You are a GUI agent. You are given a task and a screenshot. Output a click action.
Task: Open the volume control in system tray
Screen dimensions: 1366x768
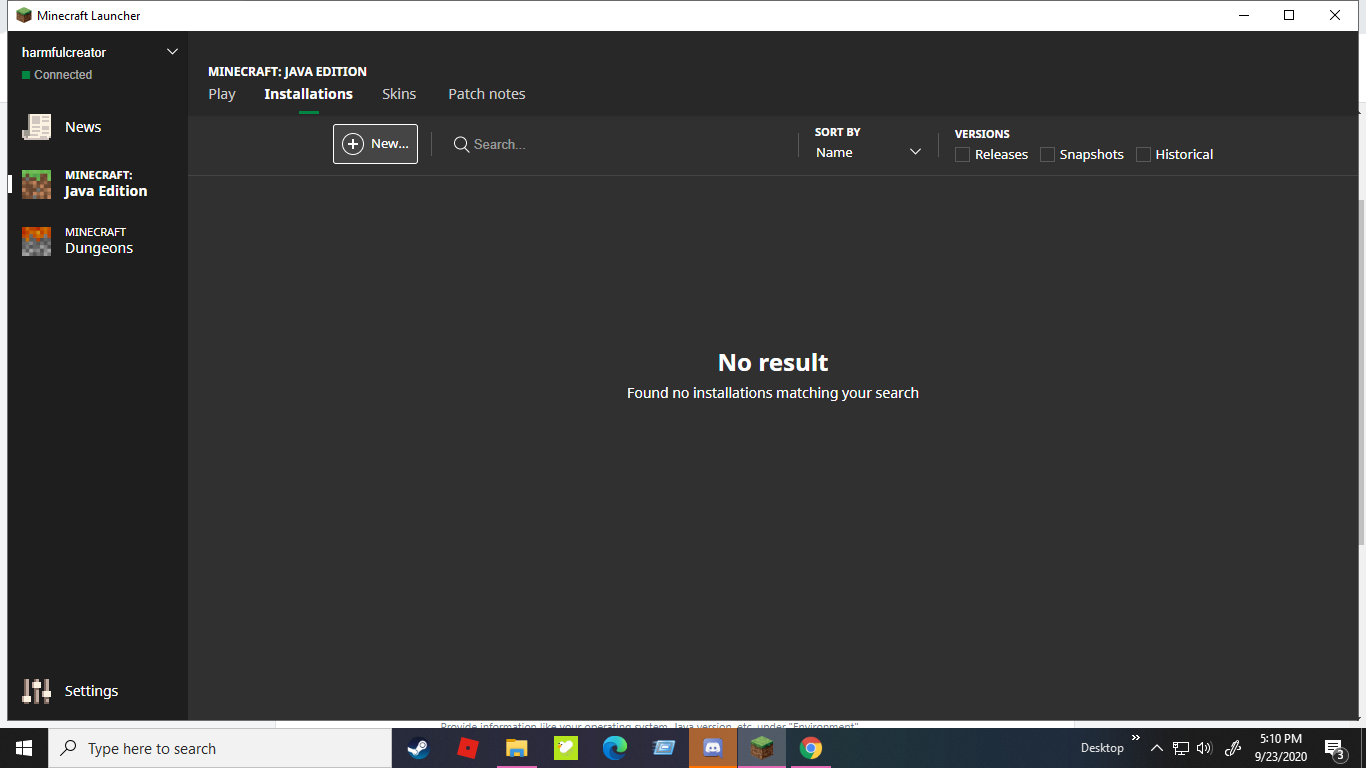(x=1204, y=748)
